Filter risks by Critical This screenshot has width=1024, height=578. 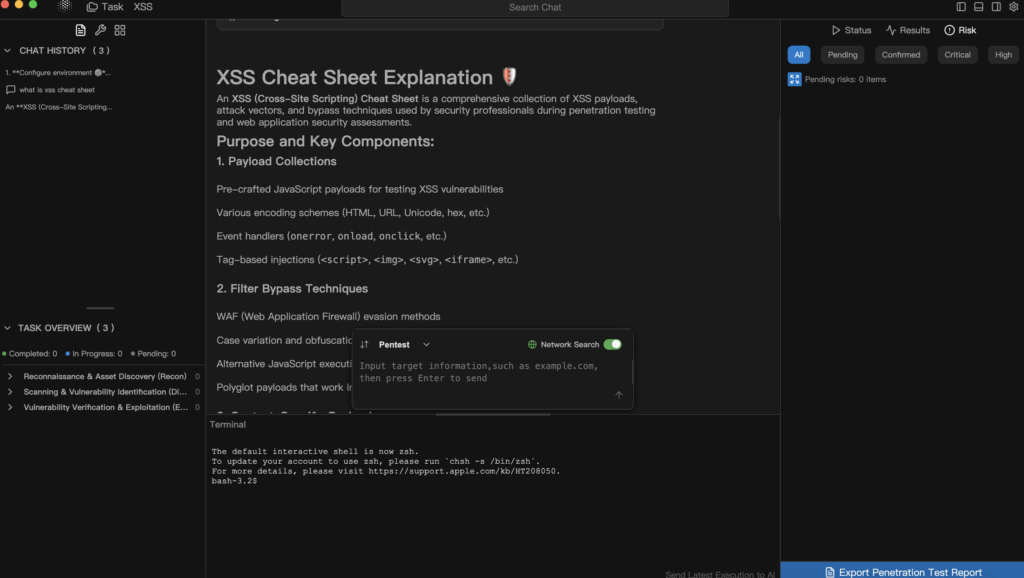(957, 55)
